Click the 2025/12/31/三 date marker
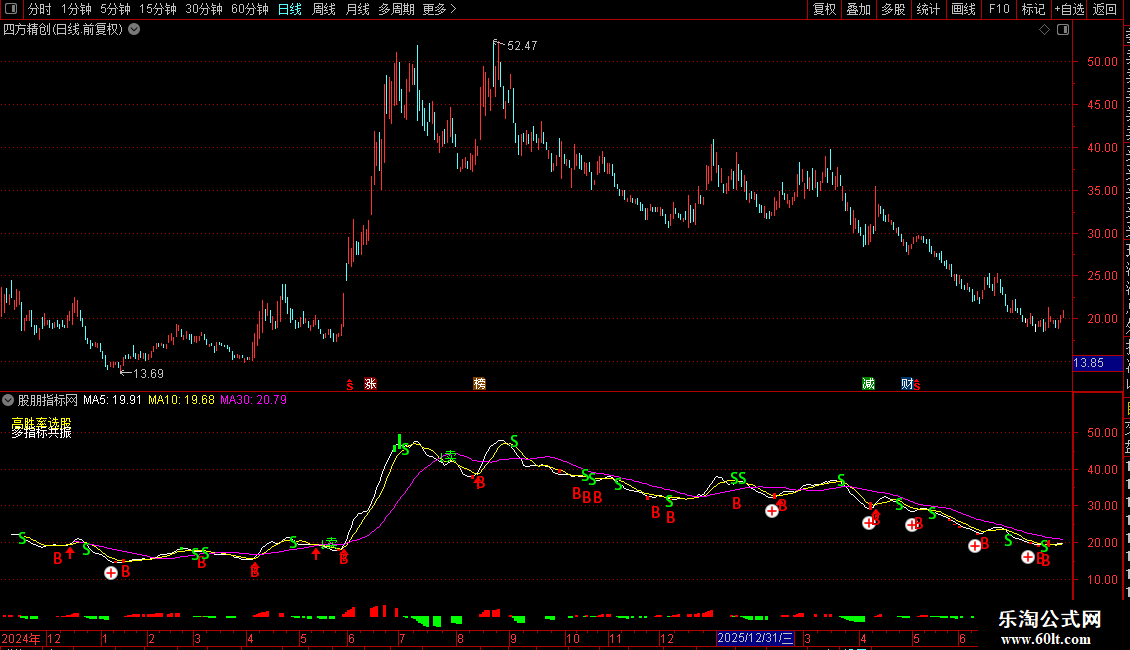Image resolution: width=1130 pixels, height=650 pixels. tap(755, 638)
